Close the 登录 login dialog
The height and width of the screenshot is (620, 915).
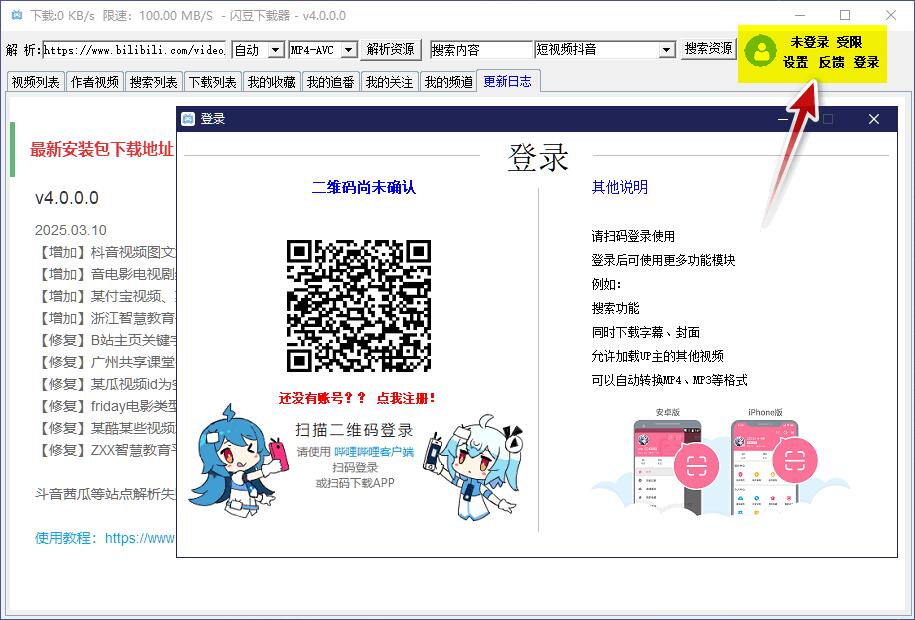(x=874, y=119)
